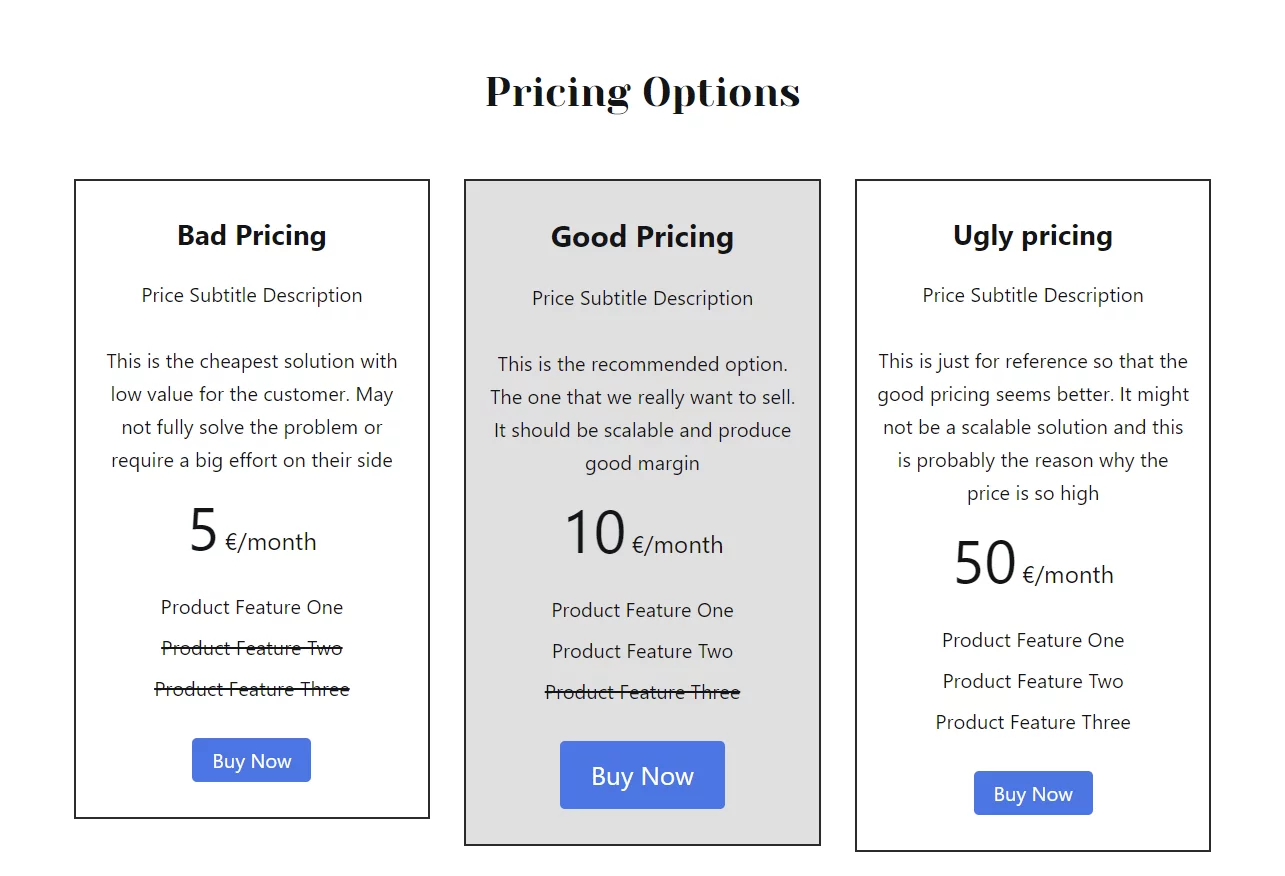Click the 5 €/month price

252,533
